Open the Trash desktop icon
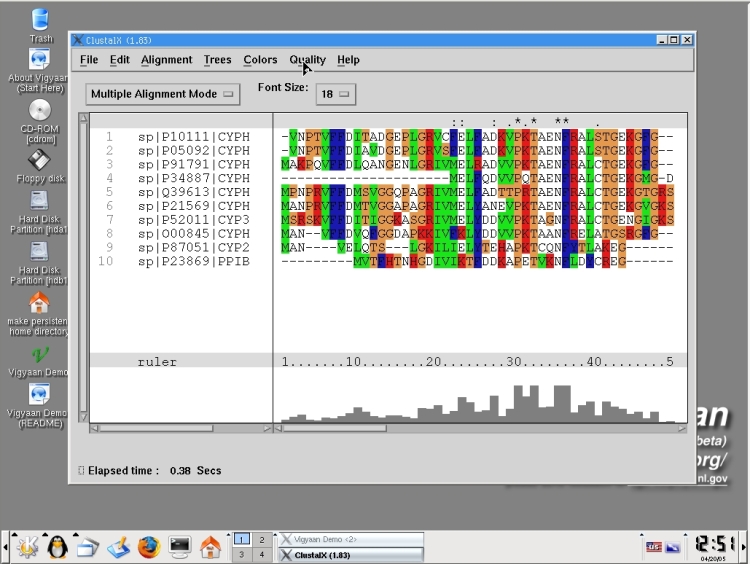750x564 pixels. (x=40, y=20)
